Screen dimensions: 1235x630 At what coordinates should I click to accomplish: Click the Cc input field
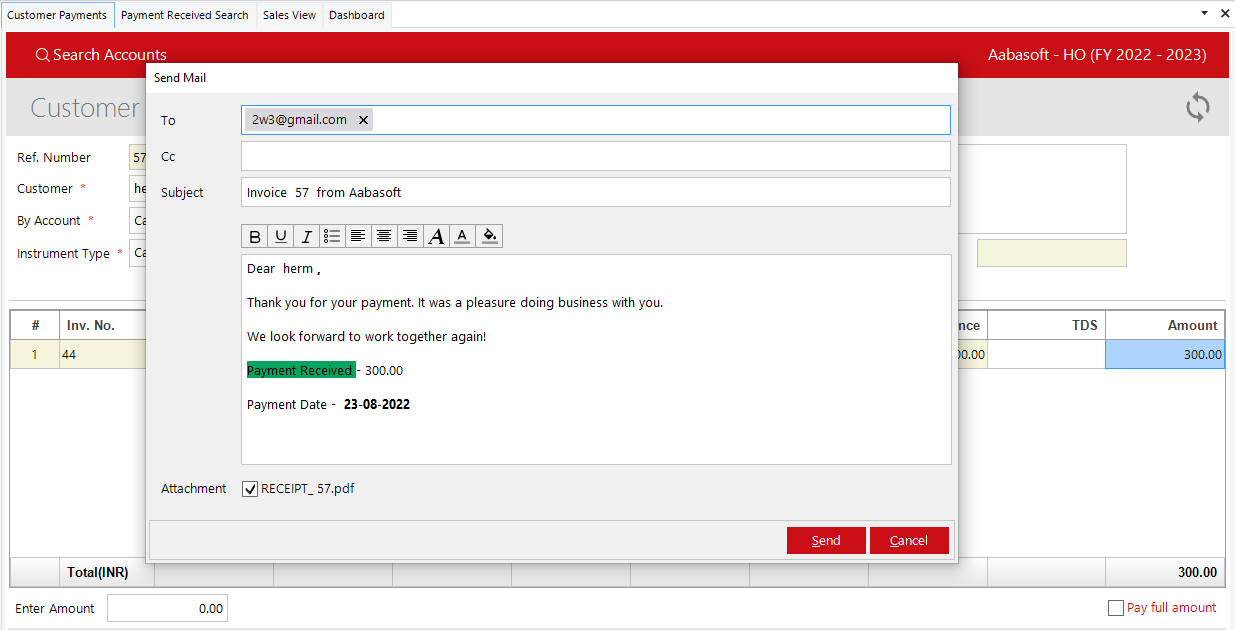596,156
